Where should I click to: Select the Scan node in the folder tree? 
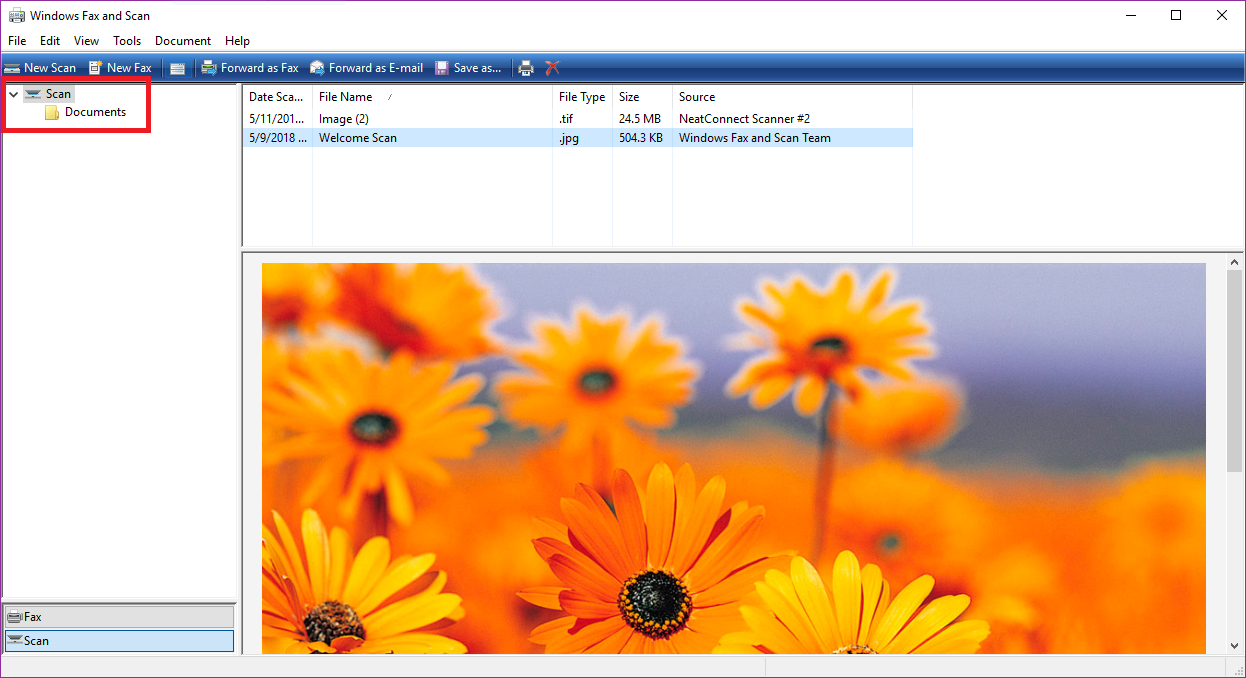click(49, 94)
